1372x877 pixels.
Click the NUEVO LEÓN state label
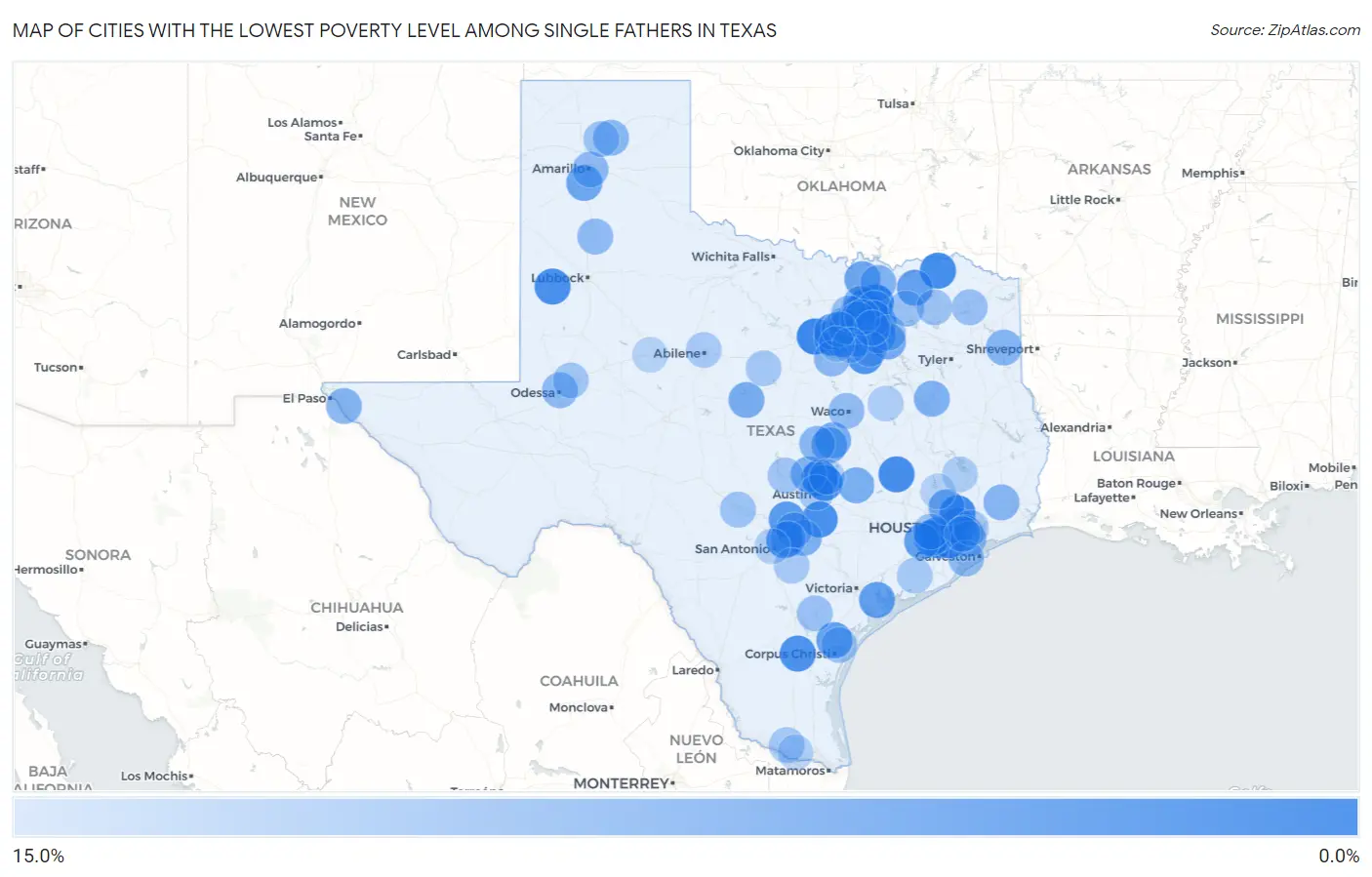click(697, 749)
